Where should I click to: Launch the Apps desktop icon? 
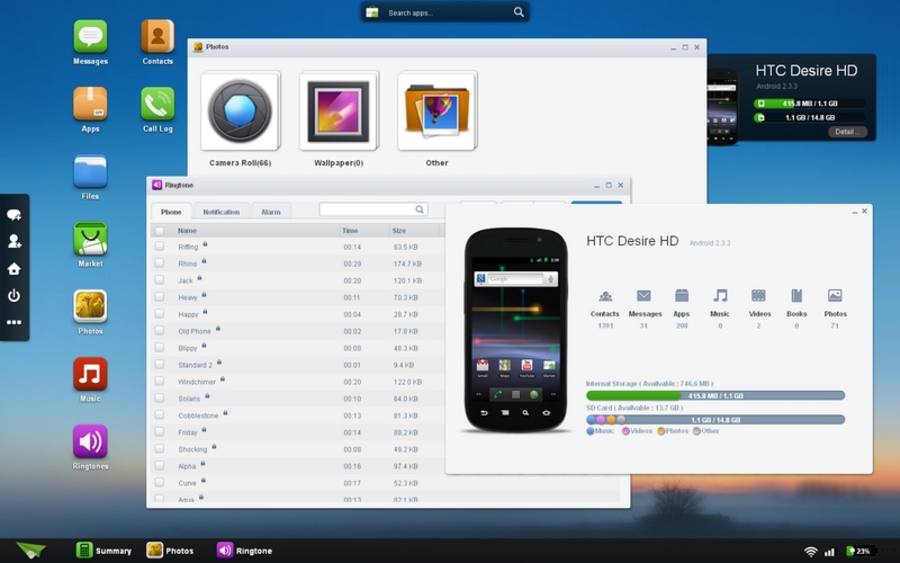pyautogui.click(x=90, y=104)
